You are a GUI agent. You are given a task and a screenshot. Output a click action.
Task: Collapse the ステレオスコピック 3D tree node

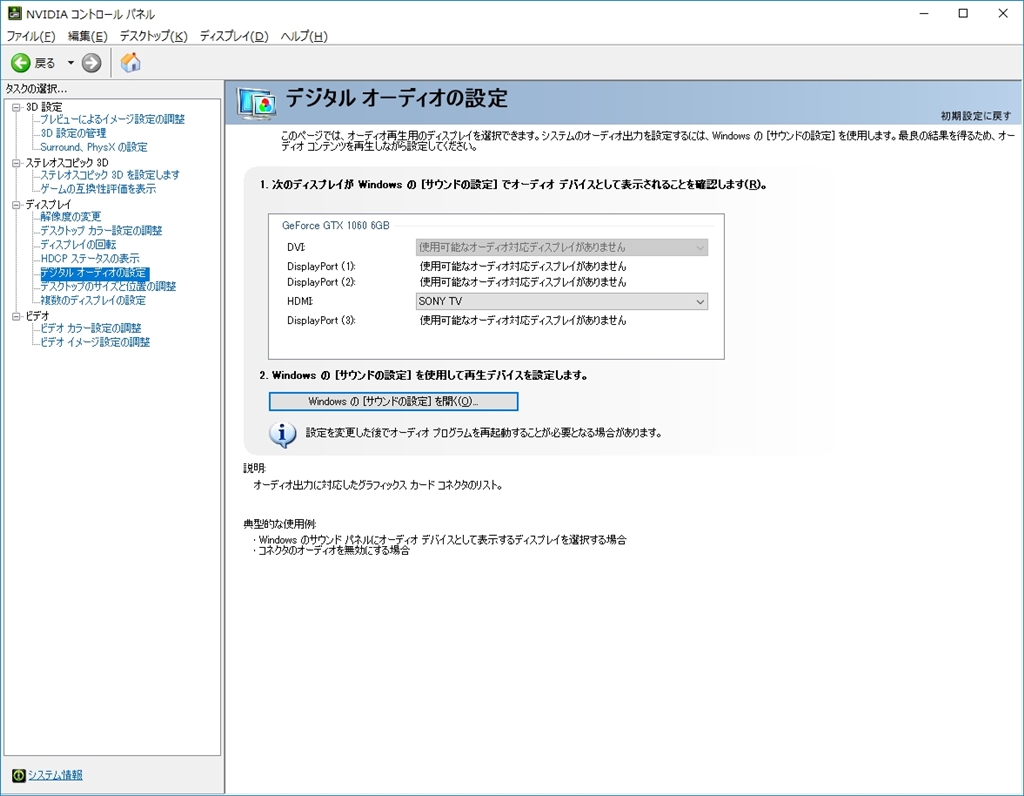(16, 163)
